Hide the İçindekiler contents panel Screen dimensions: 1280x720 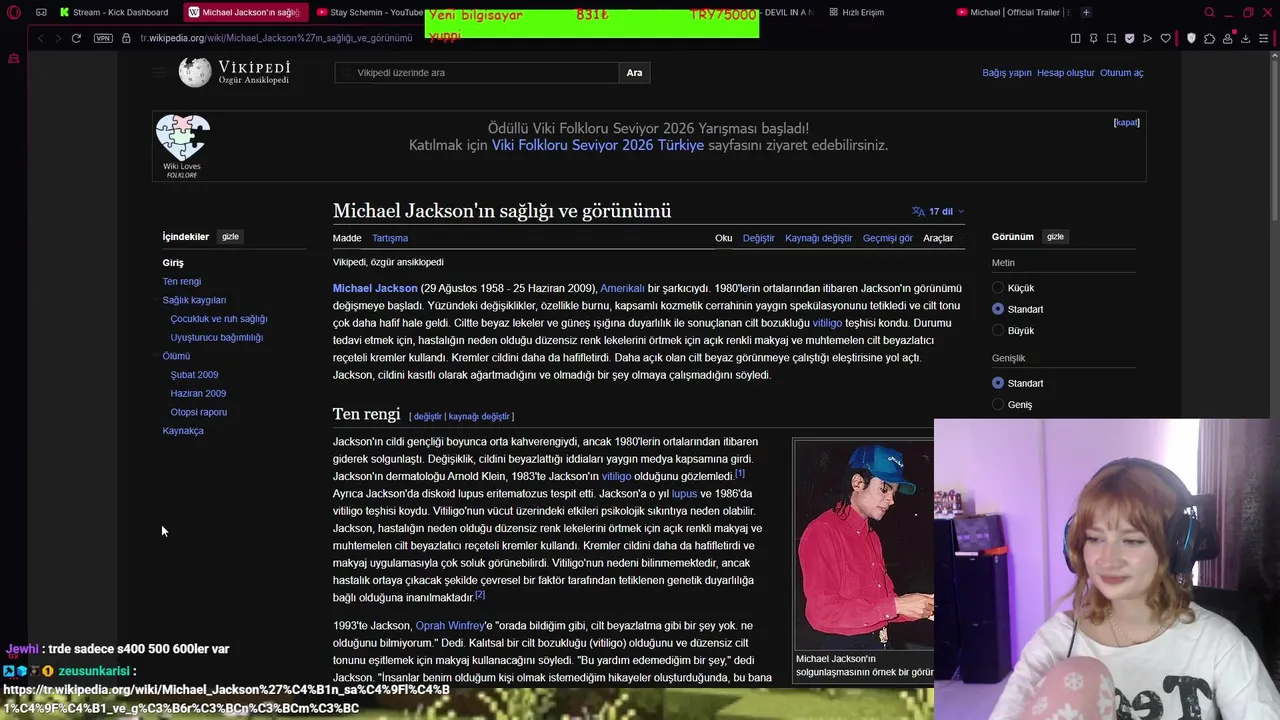[x=230, y=237]
